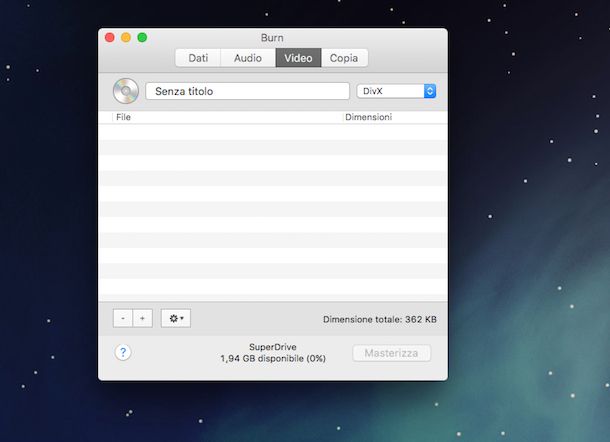Minimize the Burn window
This screenshot has width=610, height=442.
click(126, 37)
